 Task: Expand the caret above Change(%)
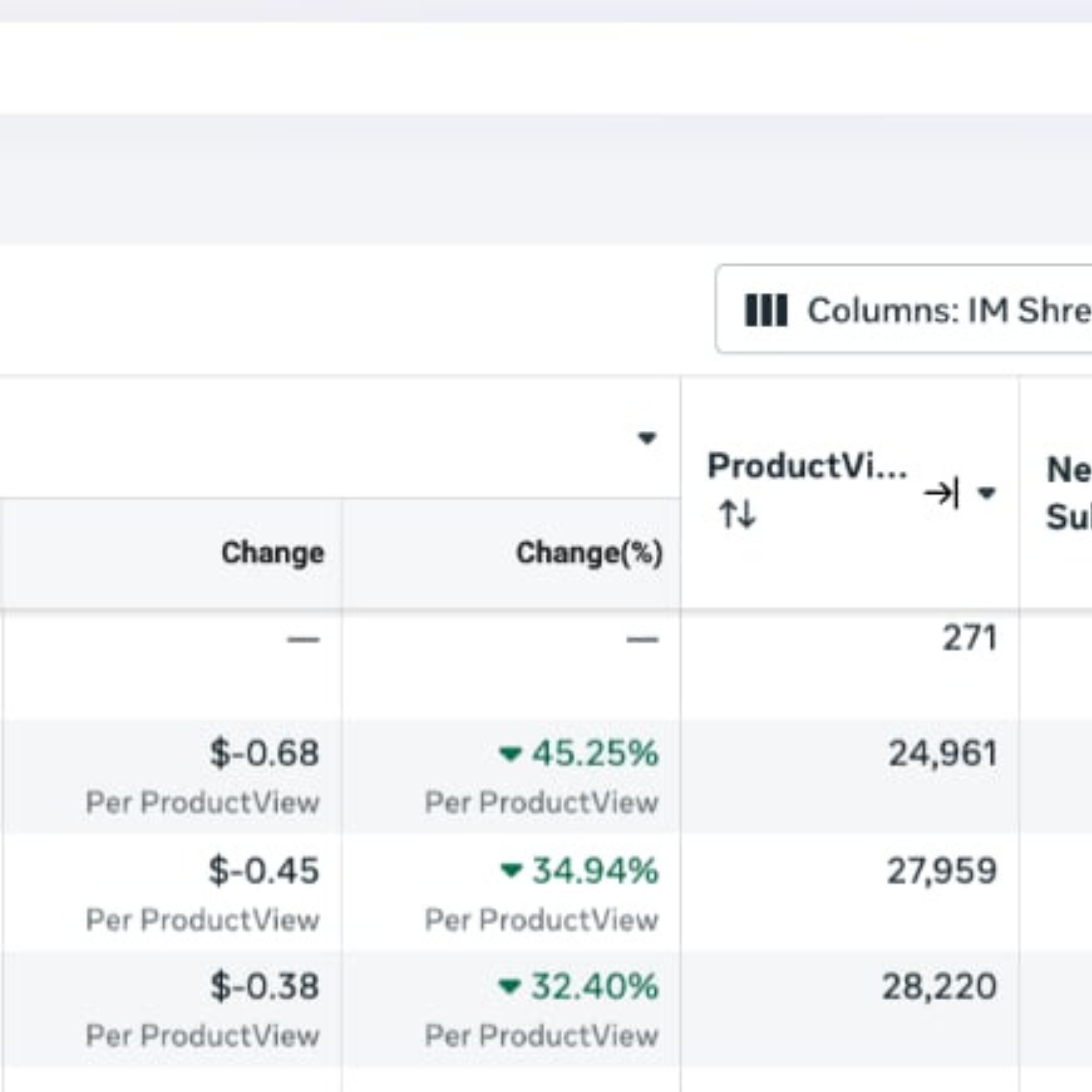[646, 437]
